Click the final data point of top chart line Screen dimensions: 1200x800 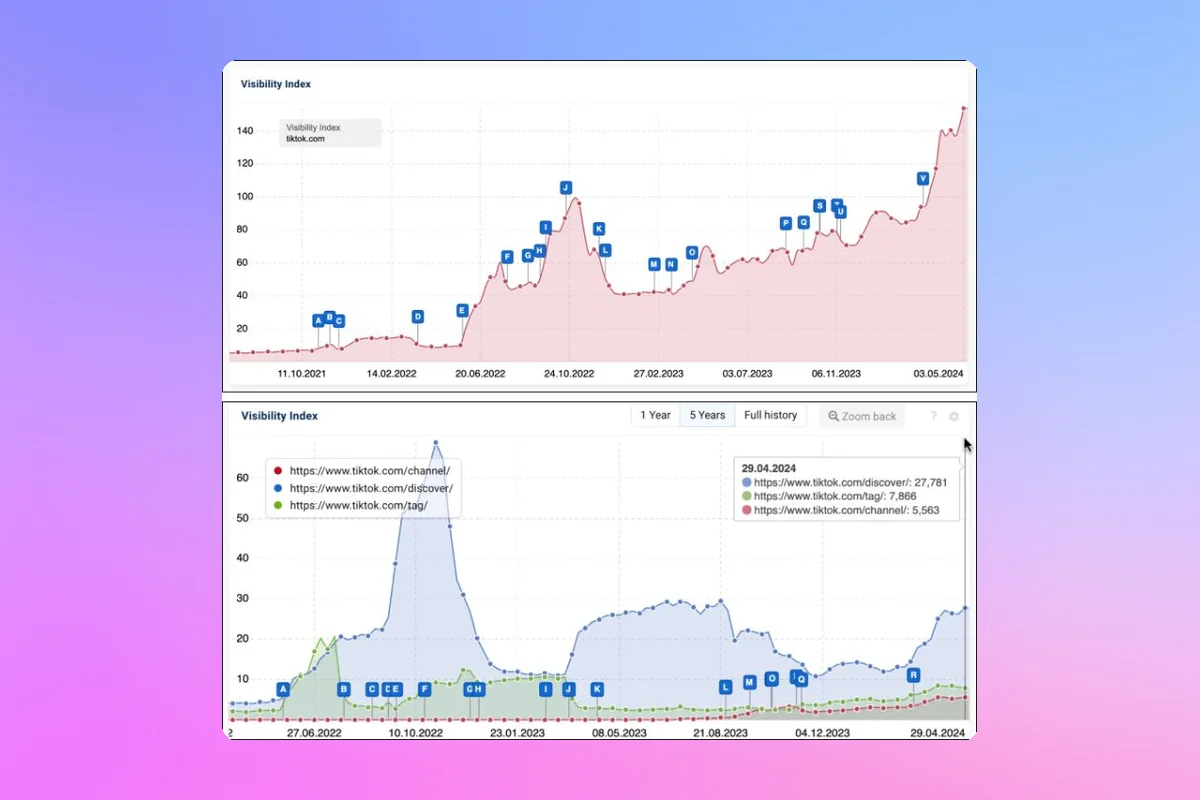964,108
